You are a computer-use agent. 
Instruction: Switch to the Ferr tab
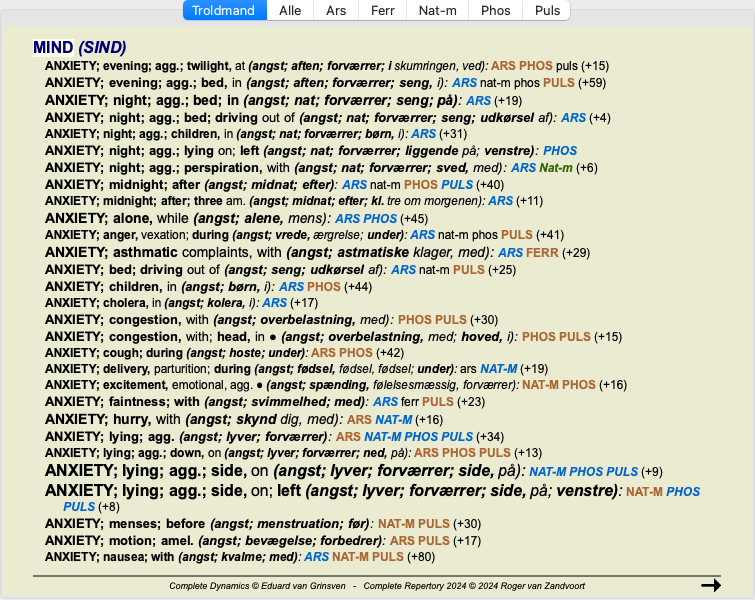point(382,10)
